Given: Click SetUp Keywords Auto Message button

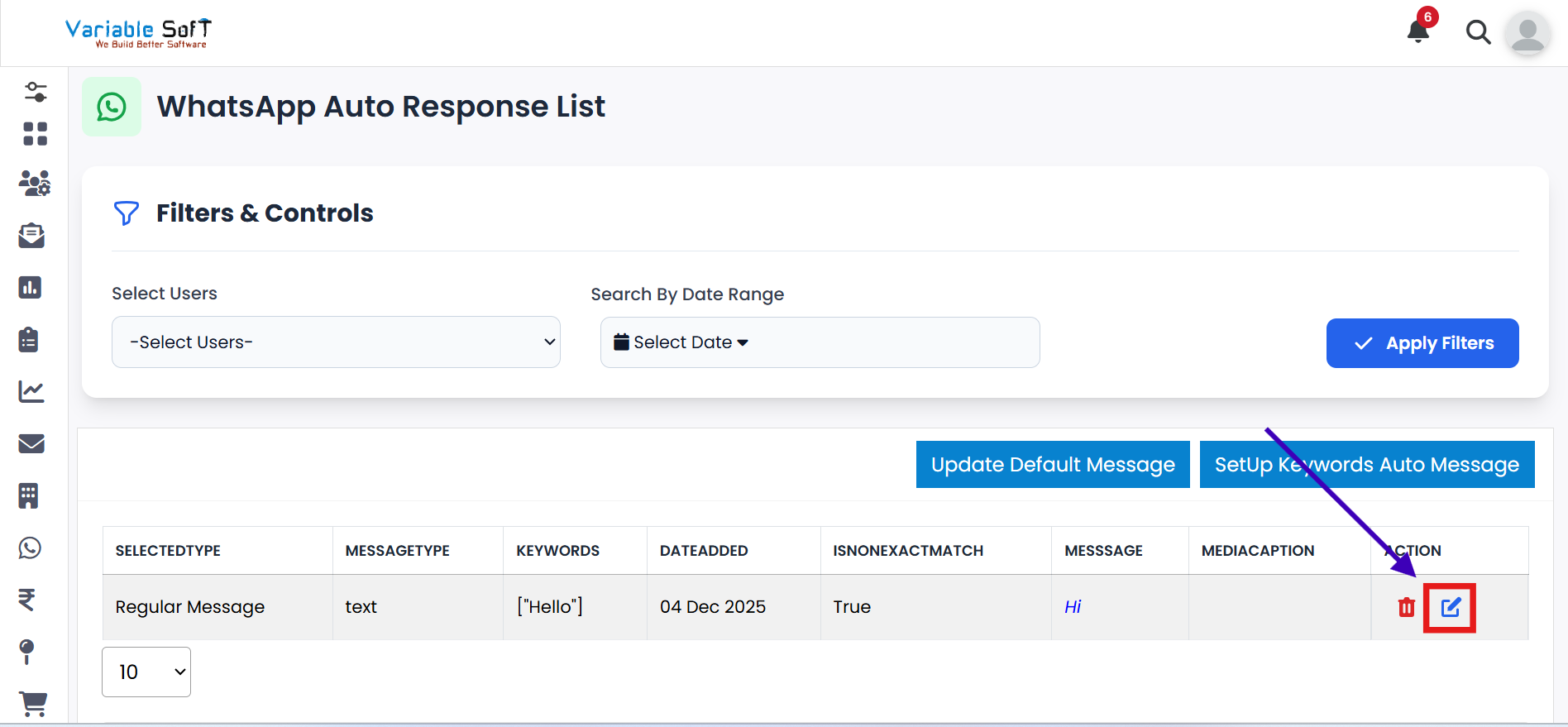Looking at the screenshot, I should click(x=1366, y=465).
